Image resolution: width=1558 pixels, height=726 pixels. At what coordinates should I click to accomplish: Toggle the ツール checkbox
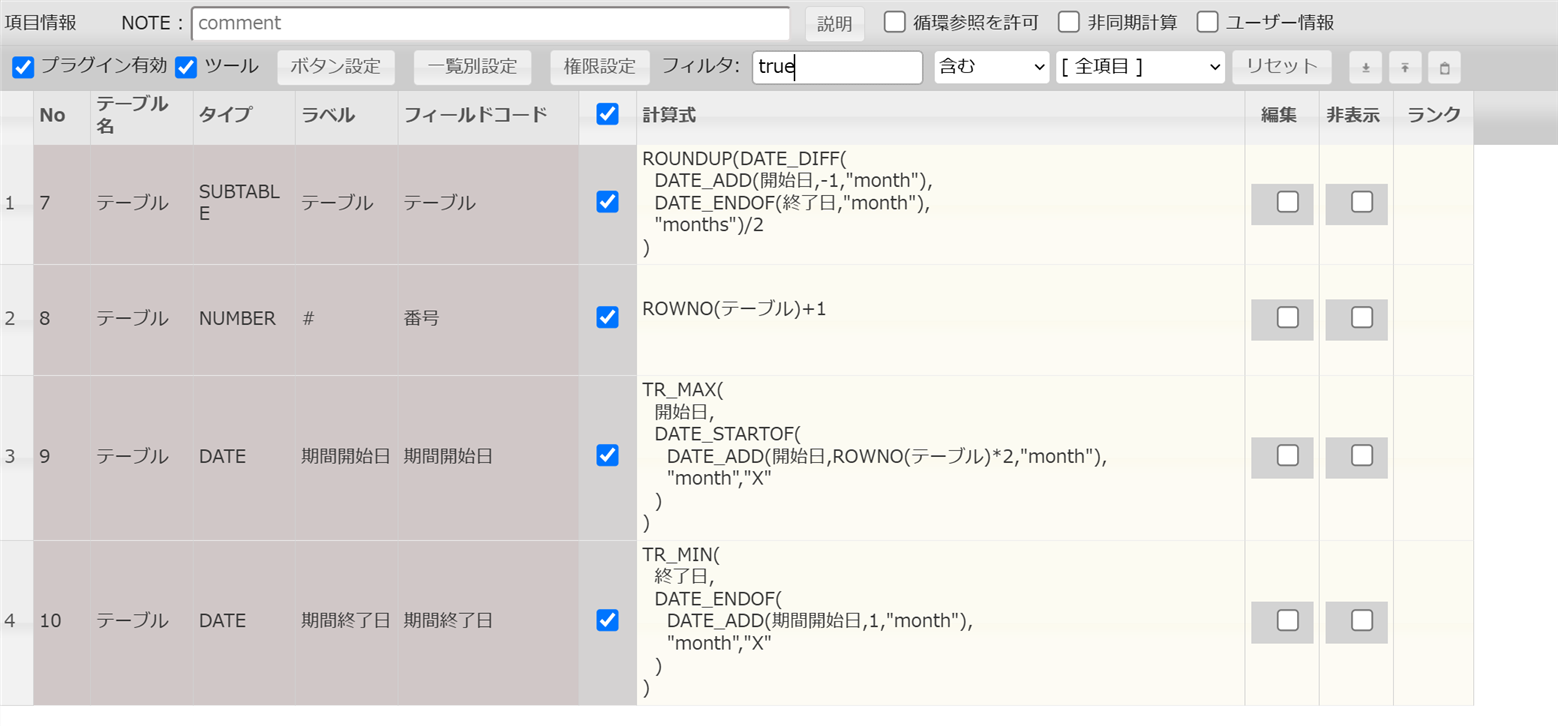tap(186, 67)
